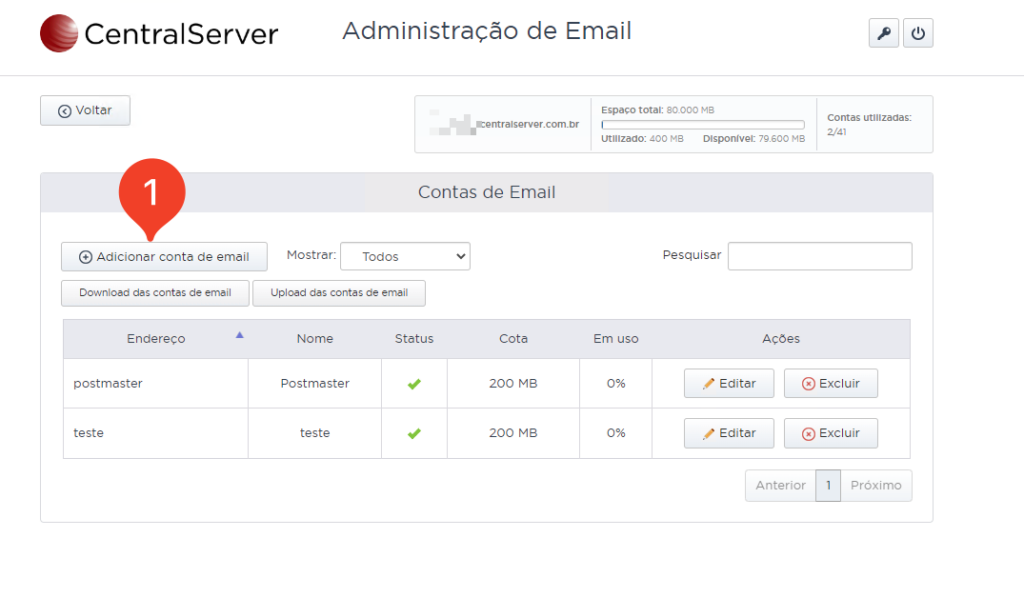Click "Anterior" in the pagination controls

pyautogui.click(x=780, y=485)
